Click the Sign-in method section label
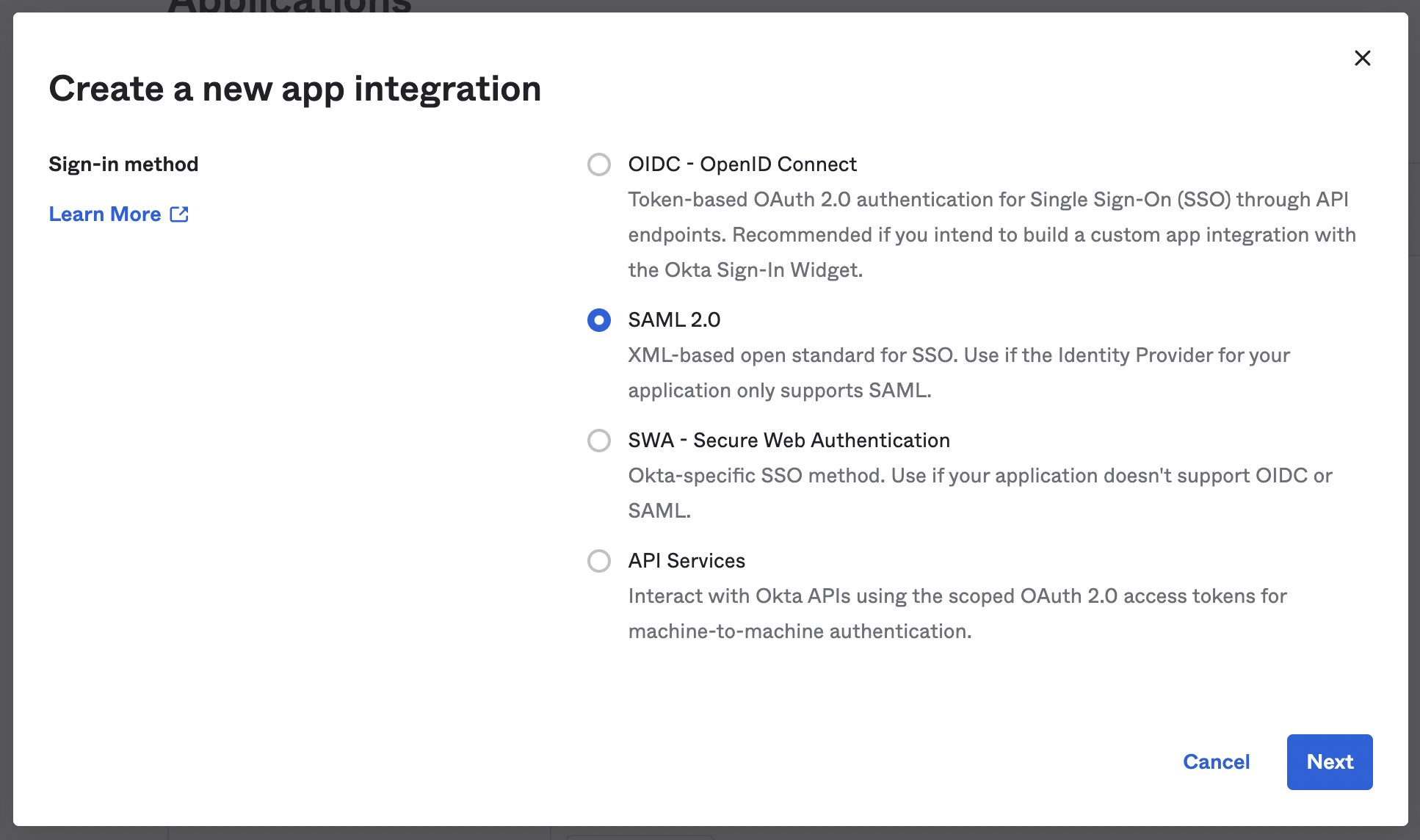This screenshot has width=1420, height=840. point(123,164)
